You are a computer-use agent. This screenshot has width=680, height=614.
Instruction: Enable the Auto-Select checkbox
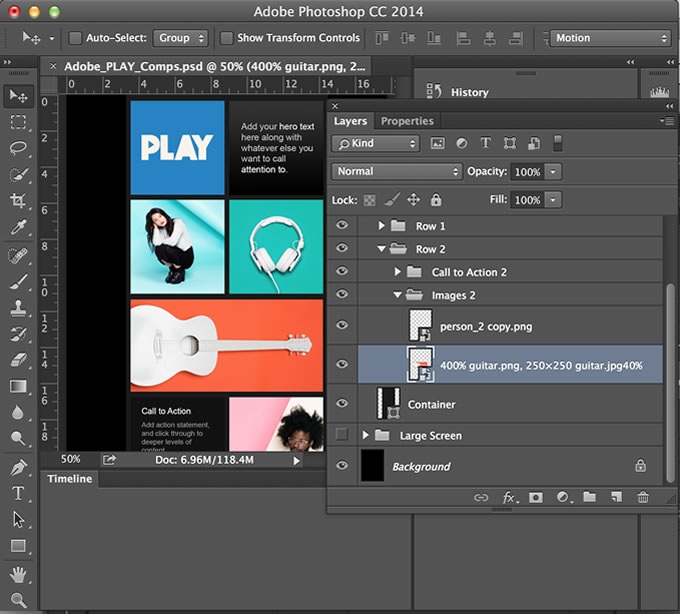click(75, 38)
